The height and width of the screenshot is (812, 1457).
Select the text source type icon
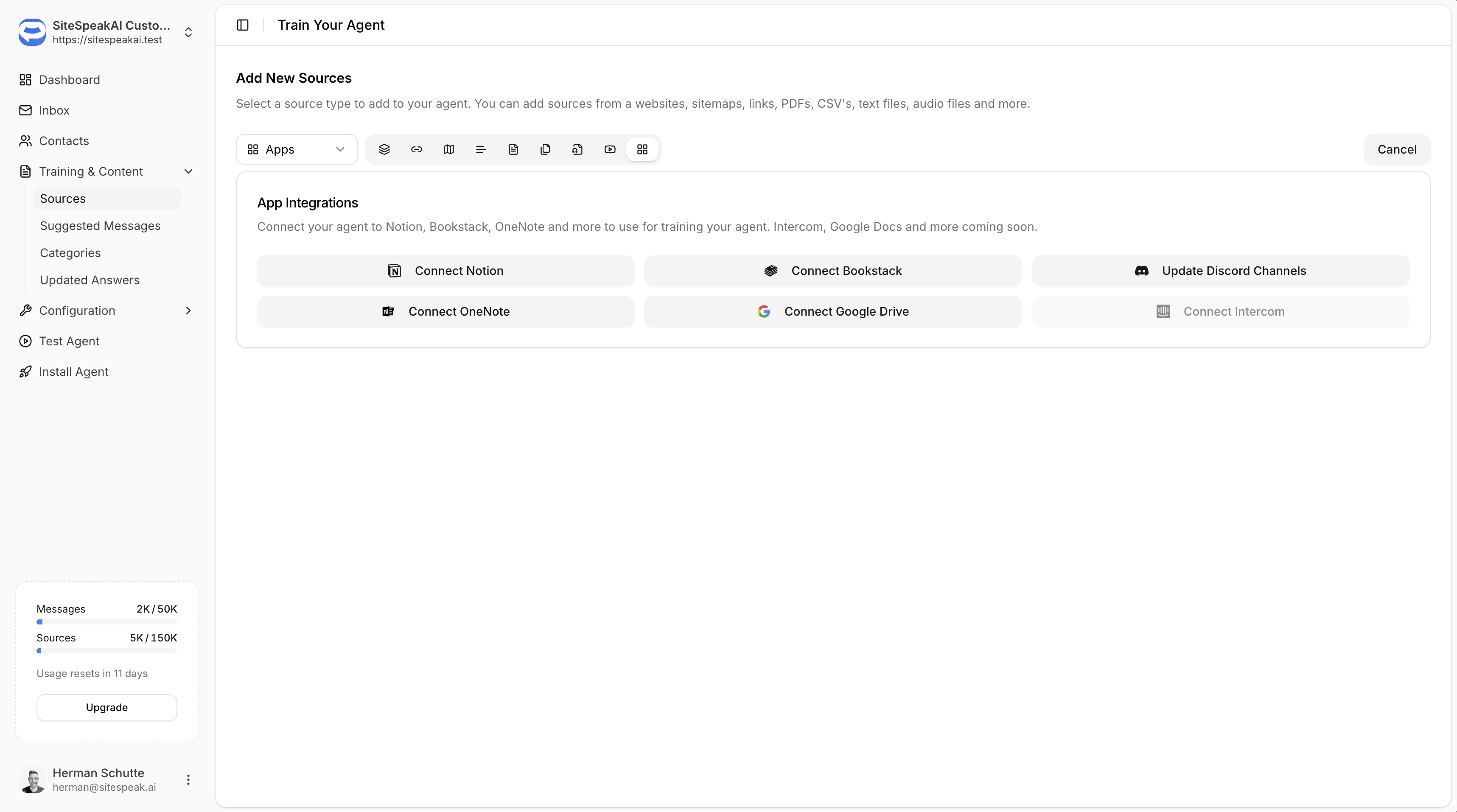pos(480,149)
